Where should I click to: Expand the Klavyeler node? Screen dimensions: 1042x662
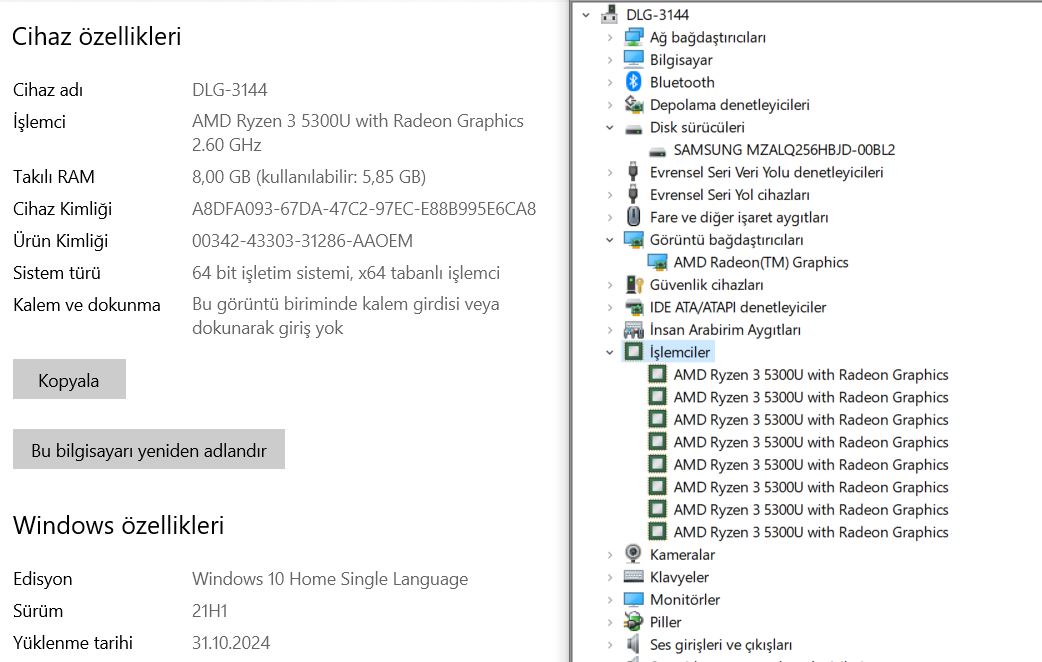(x=609, y=577)
